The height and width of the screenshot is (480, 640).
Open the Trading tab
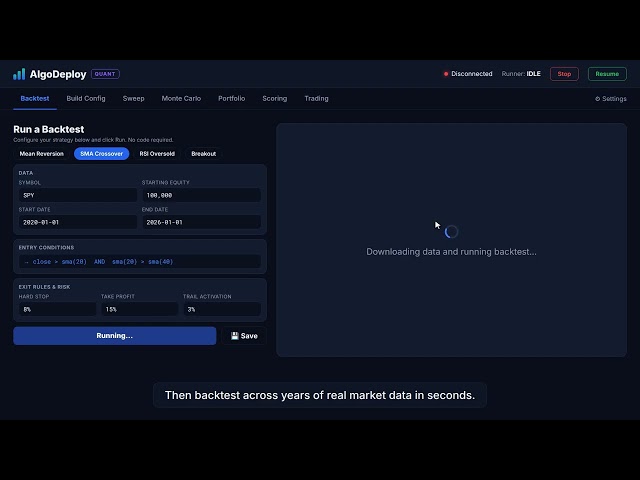(x=316, y=98)
